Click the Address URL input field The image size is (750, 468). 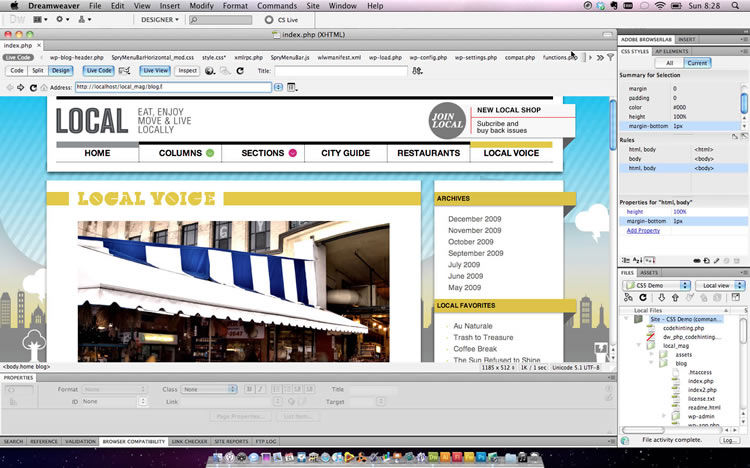(172, 87)
